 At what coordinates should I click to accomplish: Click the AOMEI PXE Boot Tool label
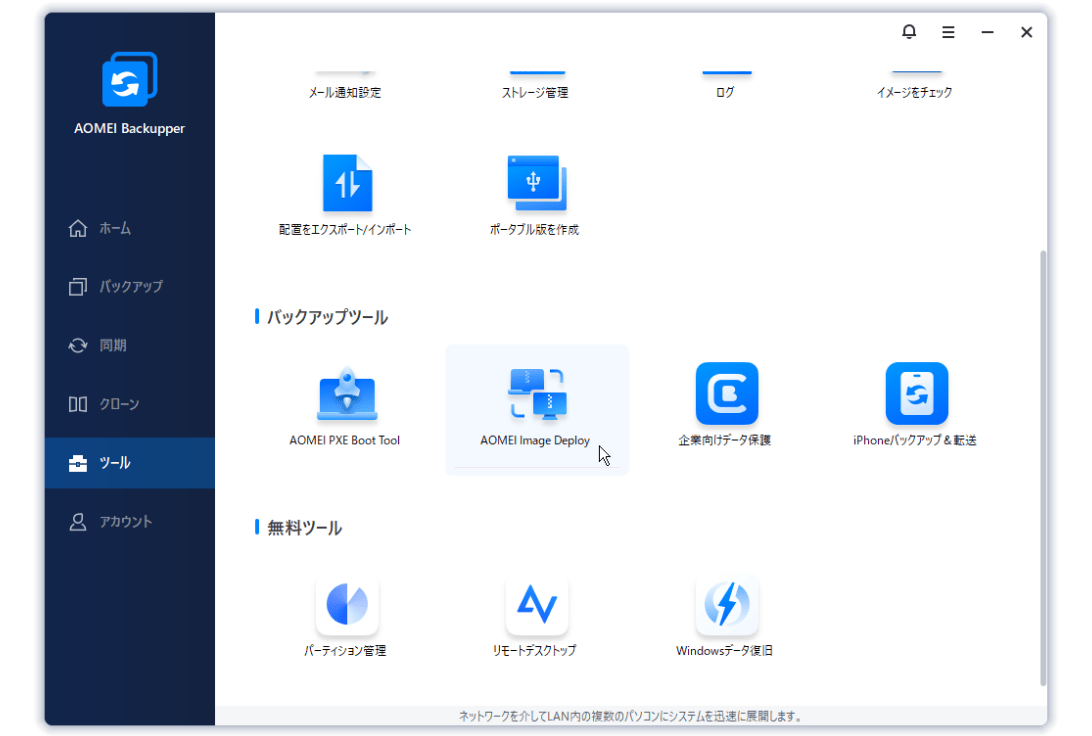pyautogui.click(x=345, y=440)
